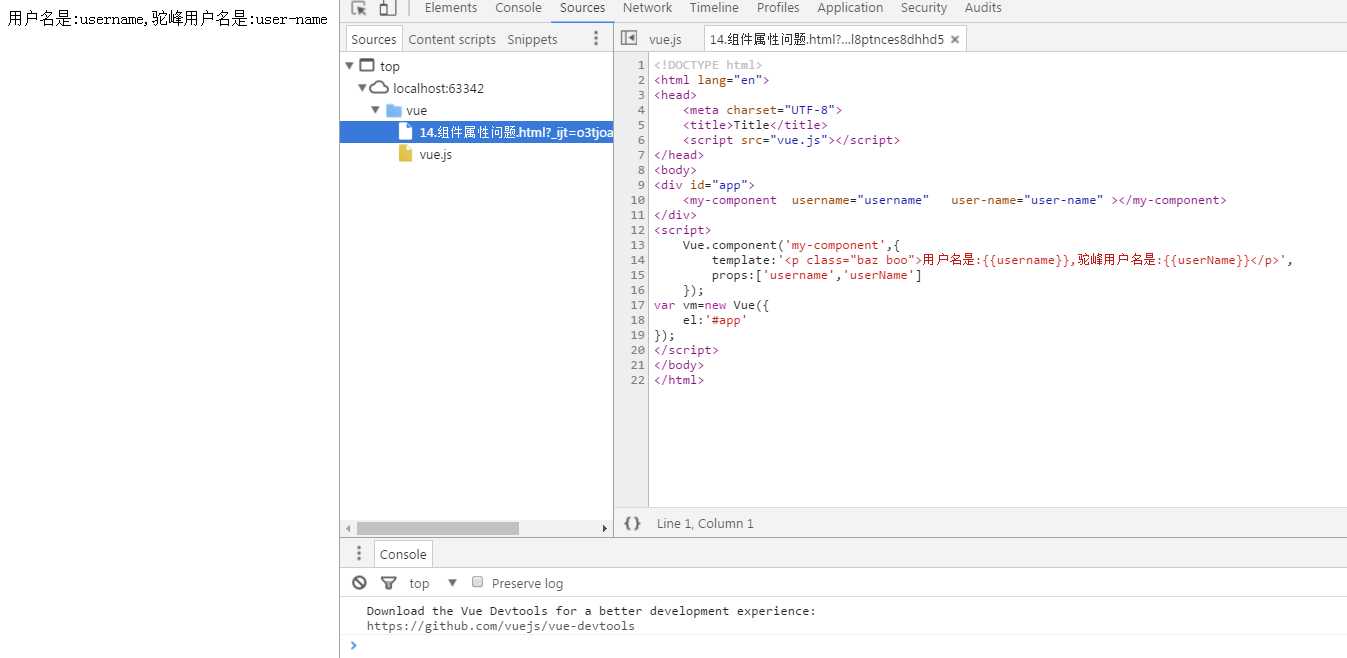Image resolution: width=1347 pixels, height=658 pixels.
Task: Enable the Preserve log checkbox
Action: (x=478, y=582)
